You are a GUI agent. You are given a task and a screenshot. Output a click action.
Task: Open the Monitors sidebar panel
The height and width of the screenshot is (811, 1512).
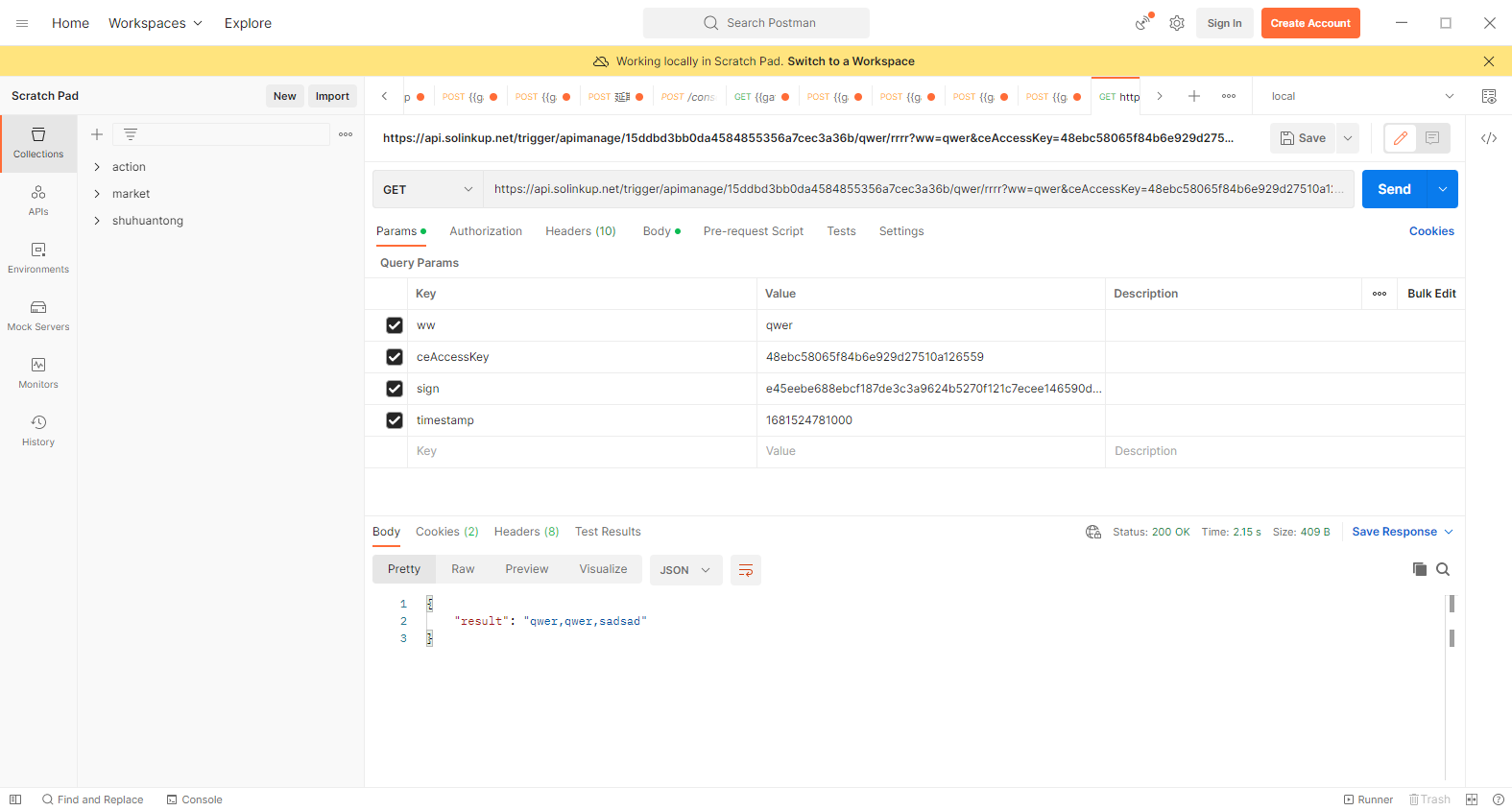(x=38, y=373)
